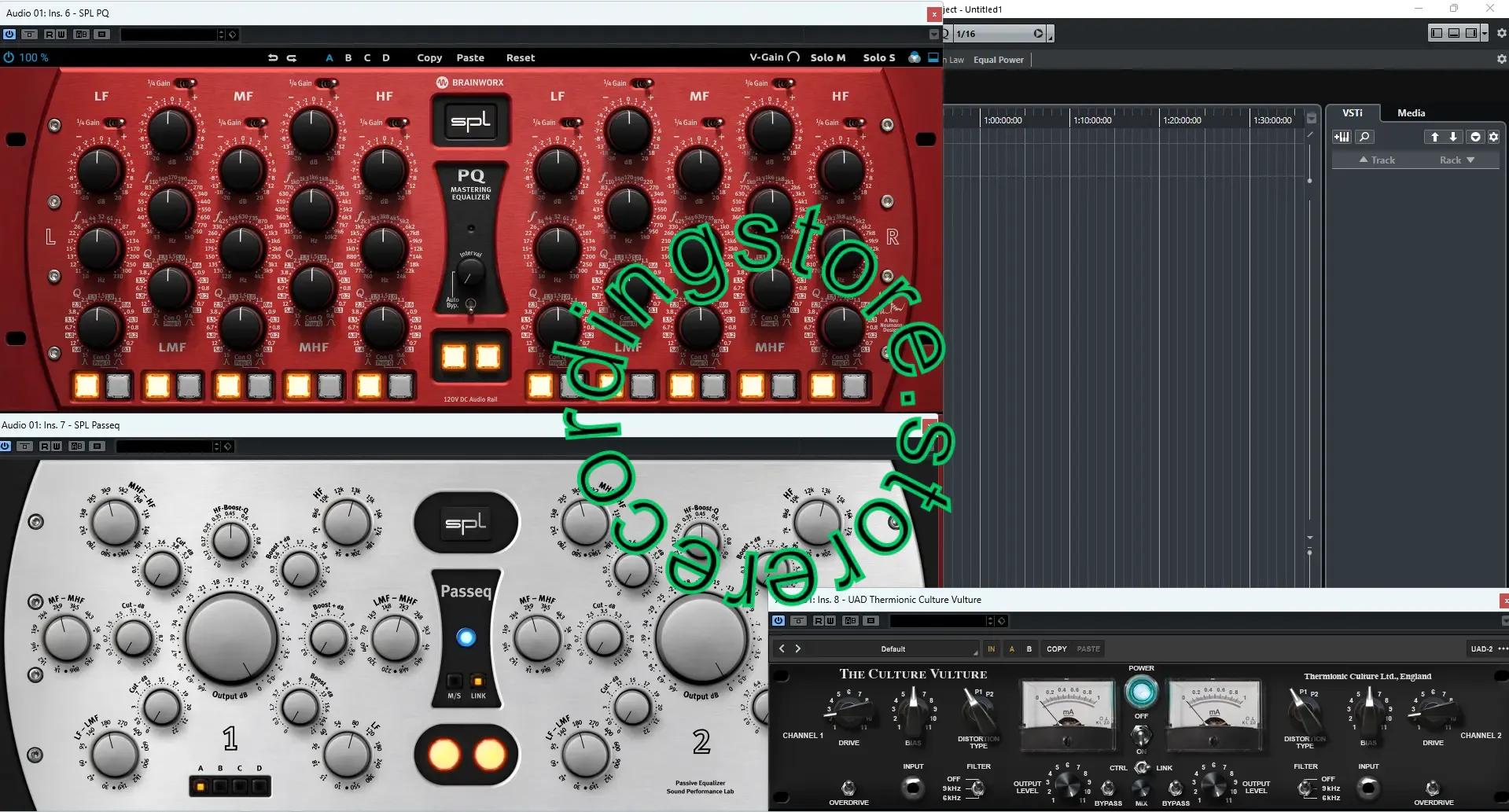The height and width of the screenshot is (812, 1509).
Task: Click left orange master button under PQ logo
Action: point(454,357)
